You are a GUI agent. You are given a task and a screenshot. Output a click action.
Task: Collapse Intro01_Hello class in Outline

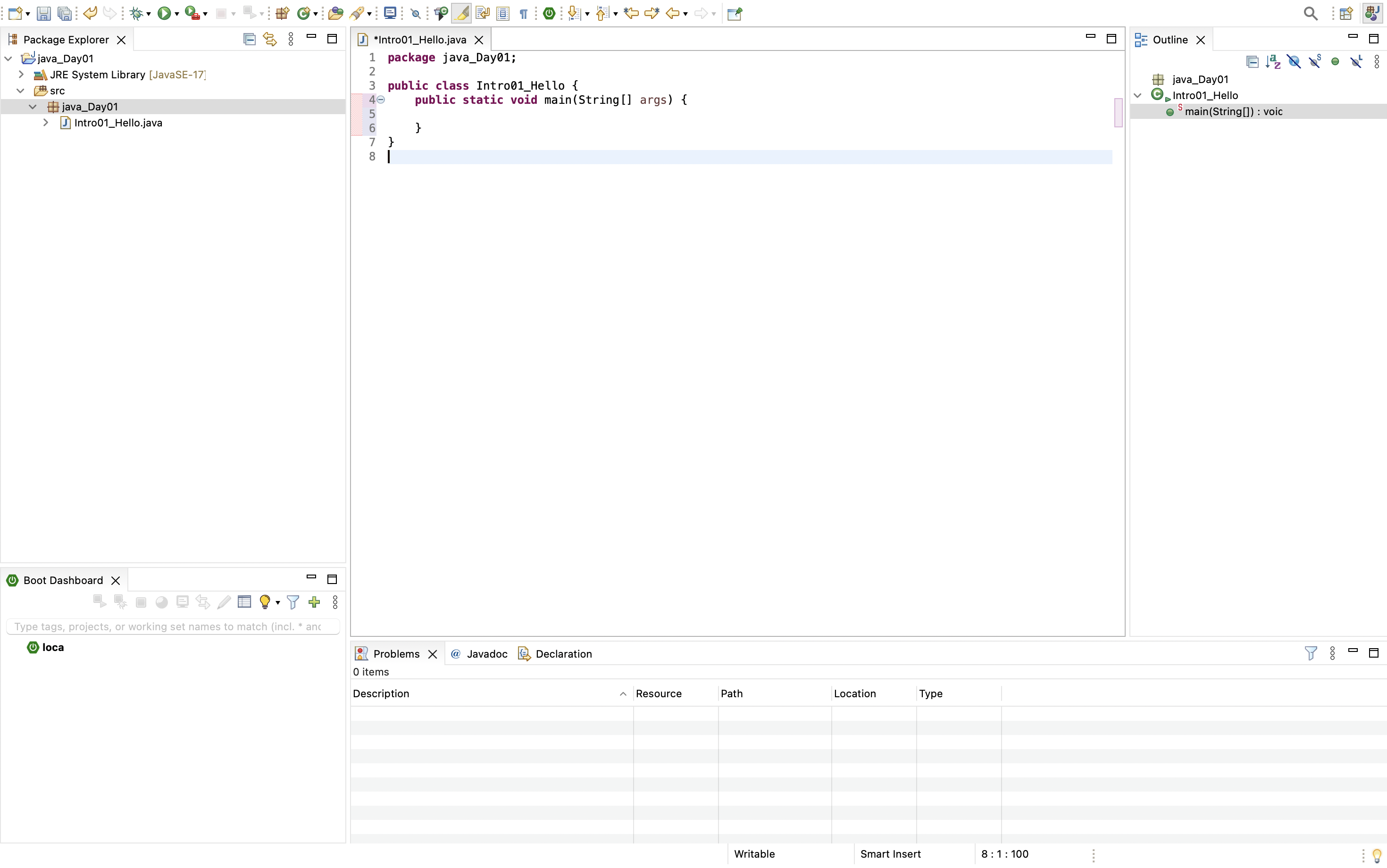[x=1138, y=95]
